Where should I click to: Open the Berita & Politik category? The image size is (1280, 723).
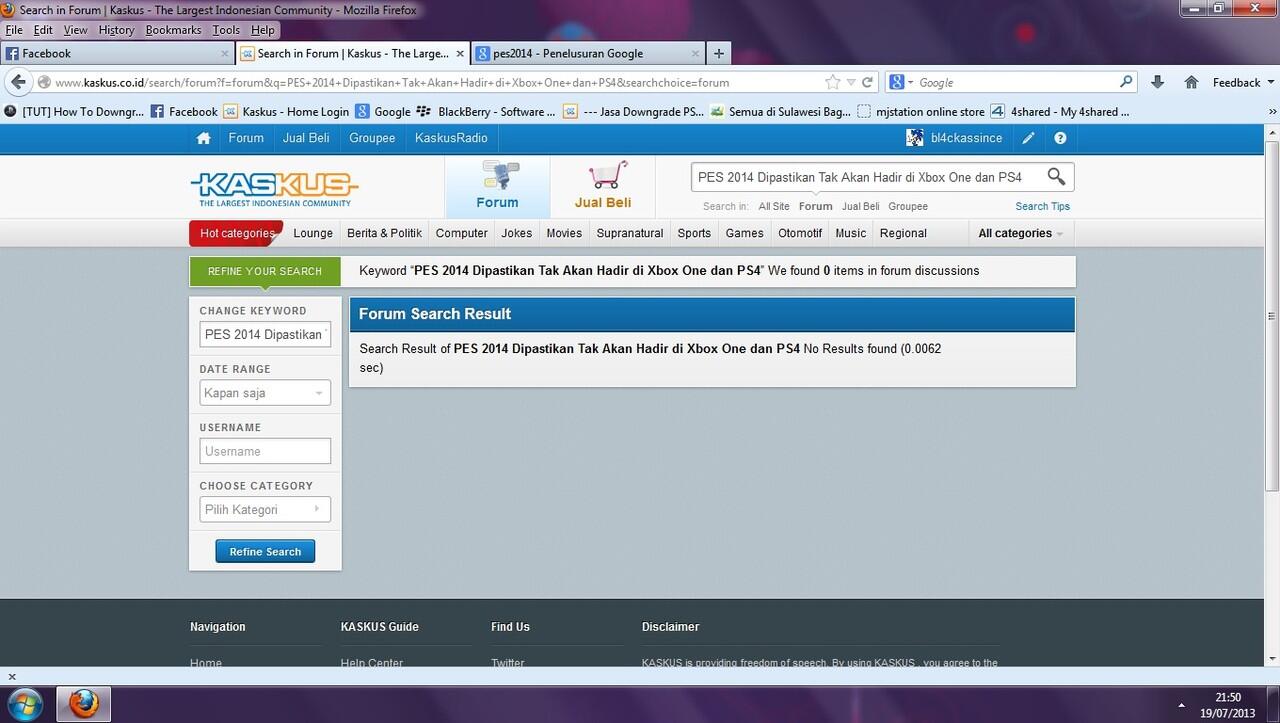(384, 233)
